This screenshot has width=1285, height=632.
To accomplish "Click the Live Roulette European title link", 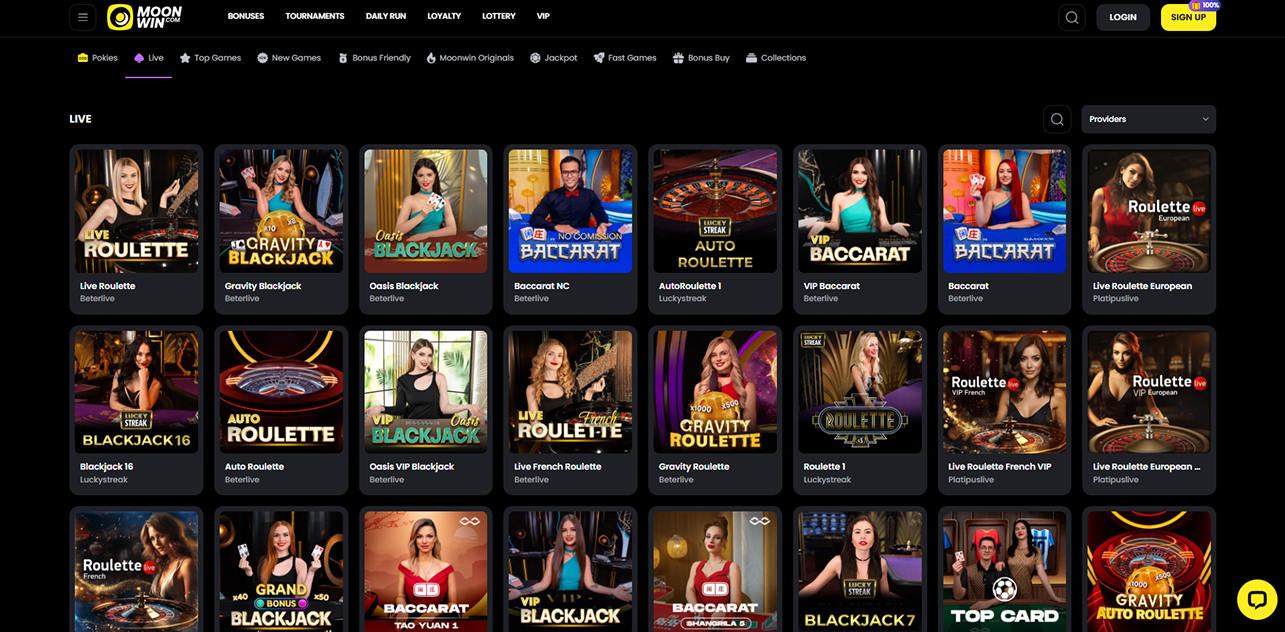I will pyautogui.click(x=1142, y=286).
